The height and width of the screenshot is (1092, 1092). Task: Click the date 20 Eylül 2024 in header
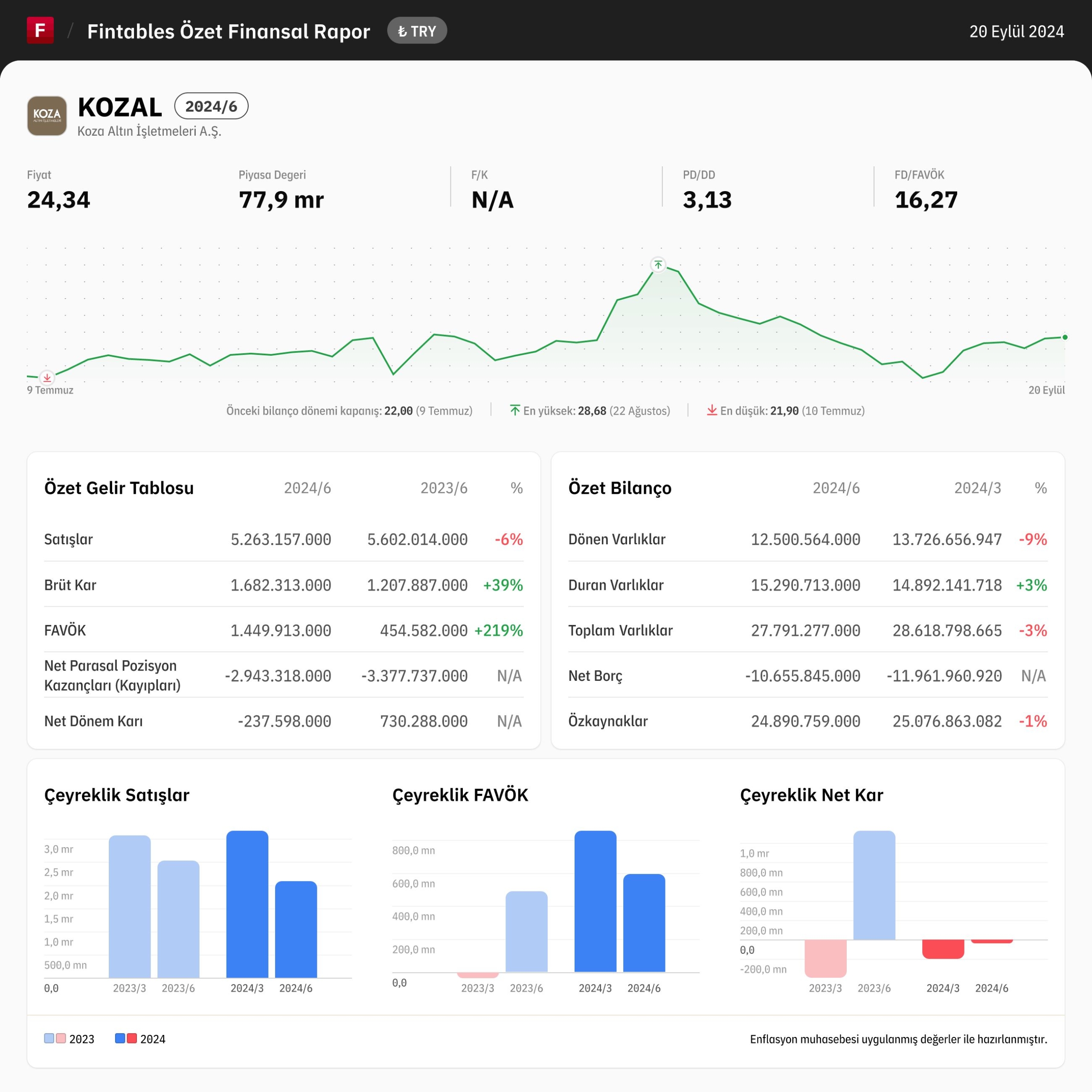(1017, 31)
